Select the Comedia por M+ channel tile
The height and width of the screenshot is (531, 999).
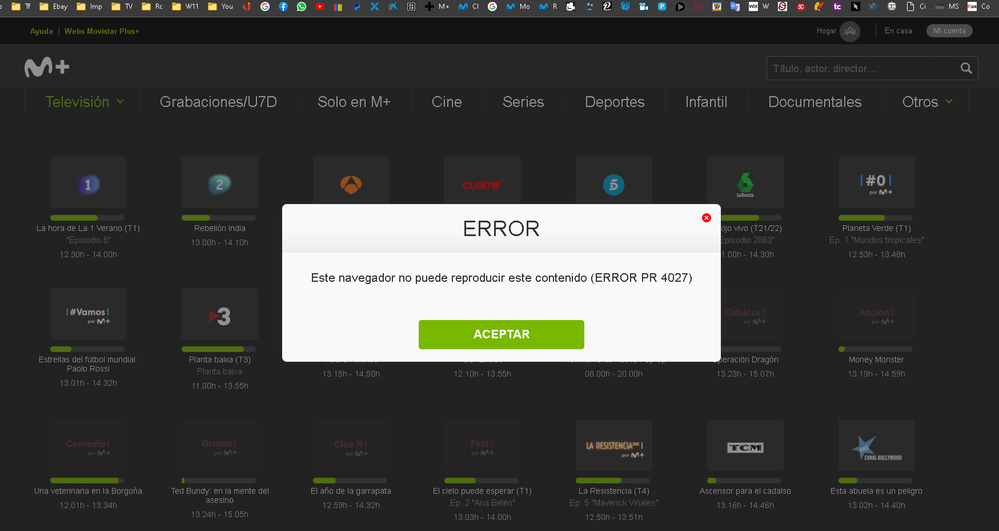[x=88, y=445]
